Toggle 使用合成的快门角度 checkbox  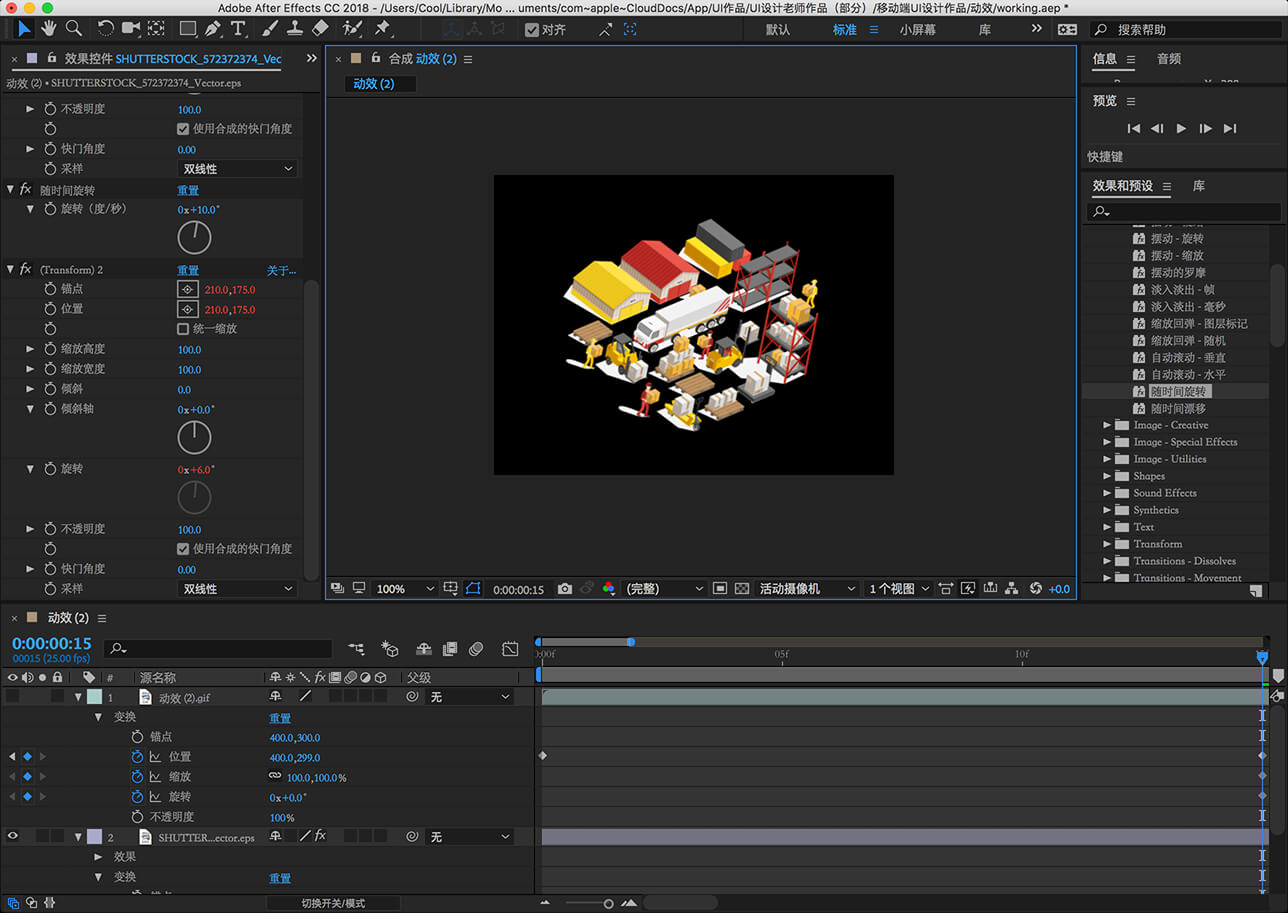pos(185,128)
